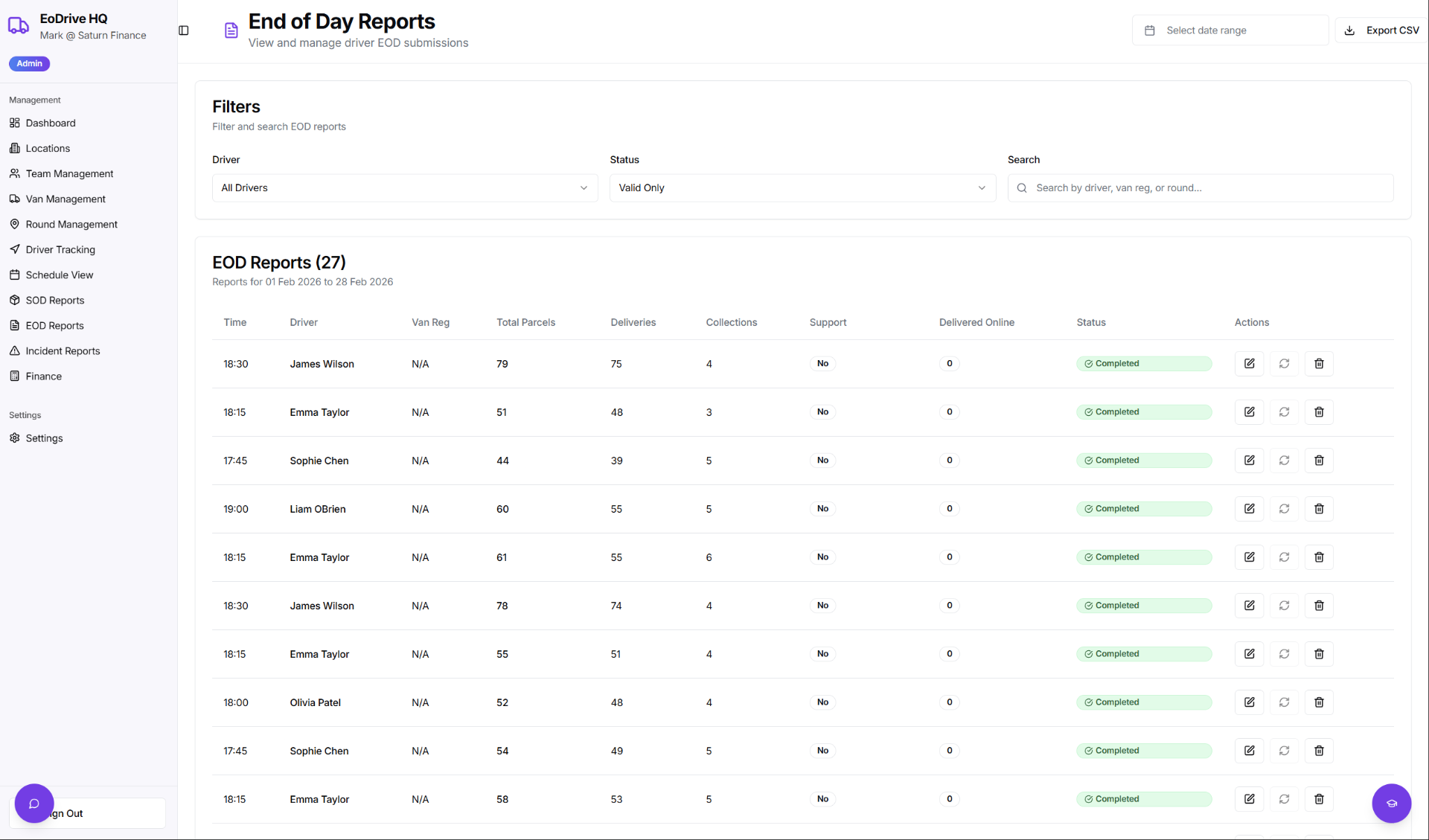Open the chat bubble widget

pyautogui.click(x=34, y=804)
